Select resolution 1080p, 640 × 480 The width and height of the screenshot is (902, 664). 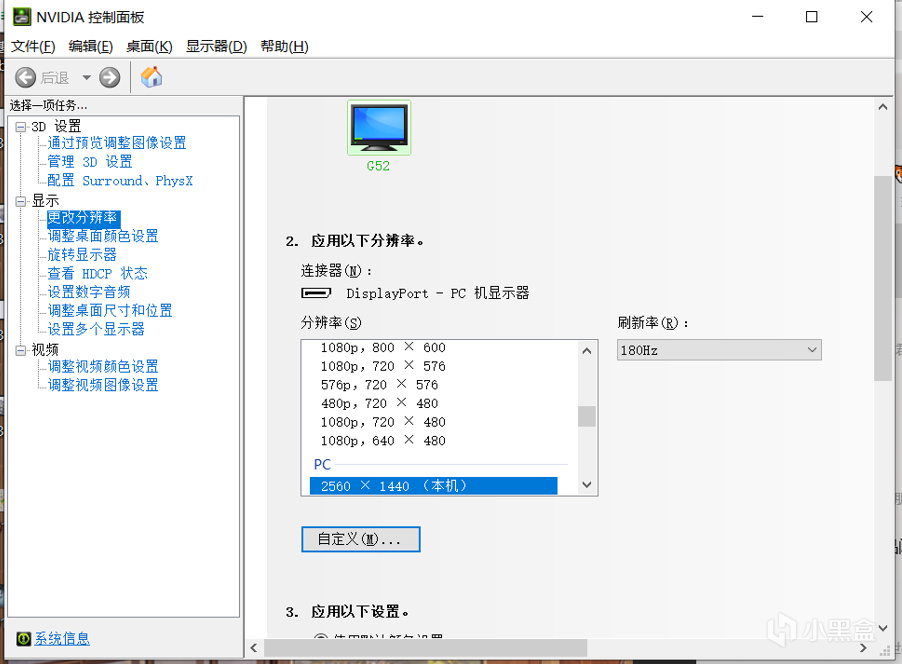tap(383, 440)
